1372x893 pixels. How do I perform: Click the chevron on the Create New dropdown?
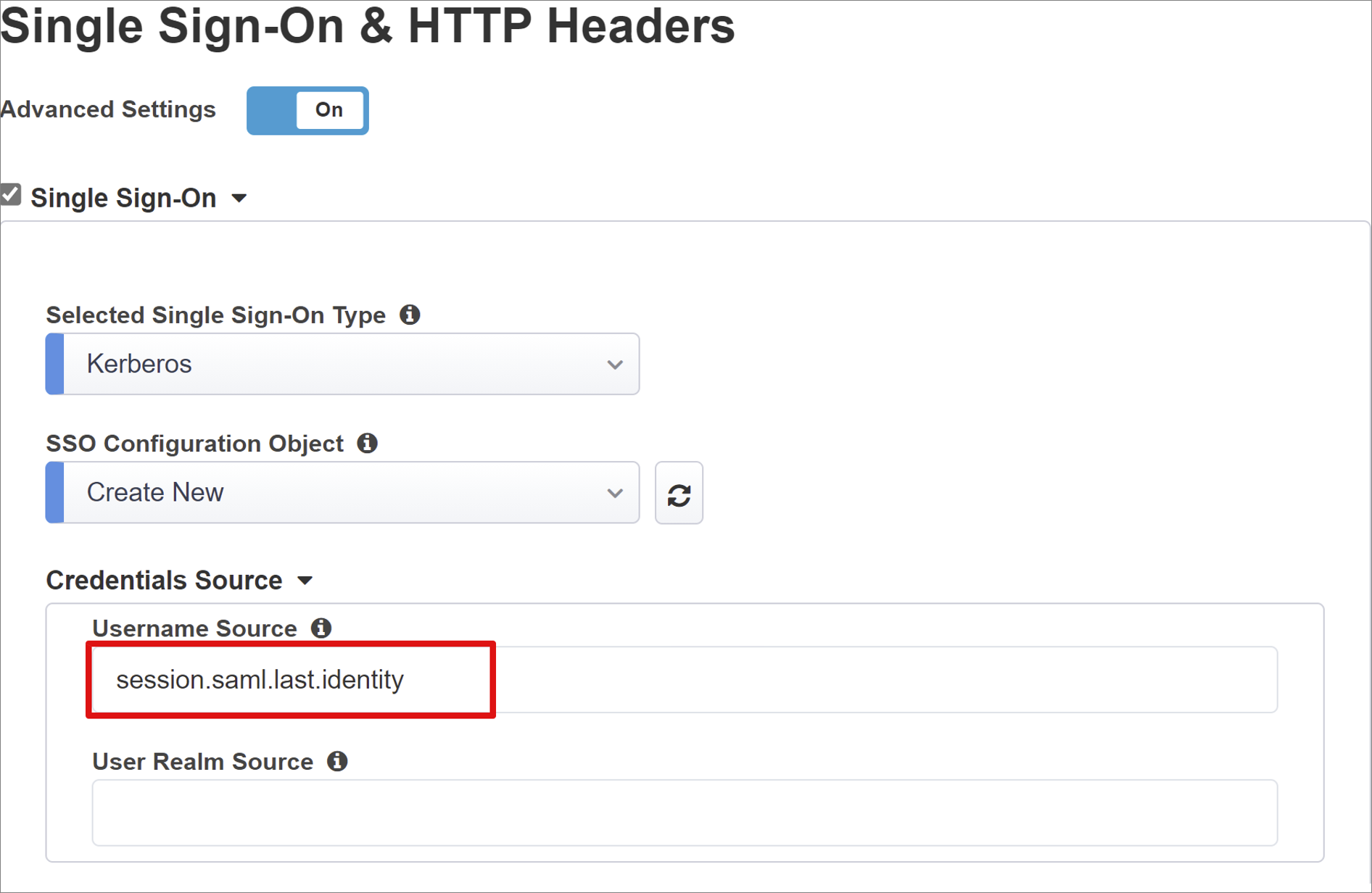pyautogui.click(x=615, y=493)
